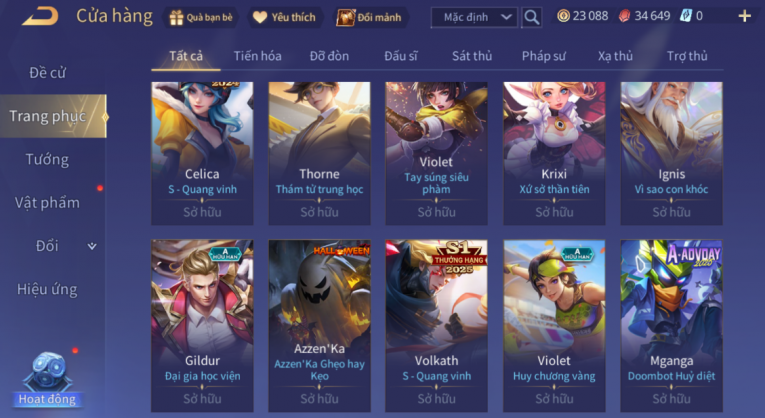This screenshot has height=418, width=765.
Task: Open the Mặc định sort dropdown
Action: pyautogui.click(x=474, y=18)
